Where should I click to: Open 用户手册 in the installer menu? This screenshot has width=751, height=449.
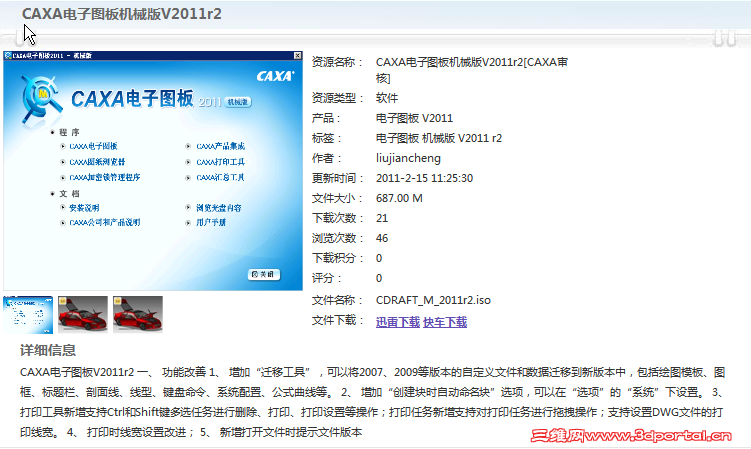click(x=211, y=222)
